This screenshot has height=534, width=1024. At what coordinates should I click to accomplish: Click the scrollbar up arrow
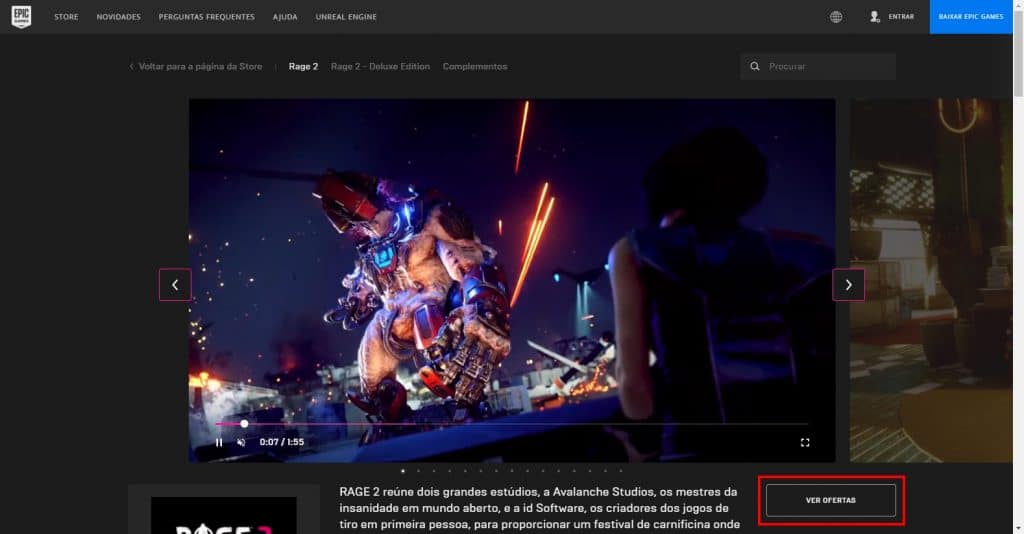coord(1018,5)
